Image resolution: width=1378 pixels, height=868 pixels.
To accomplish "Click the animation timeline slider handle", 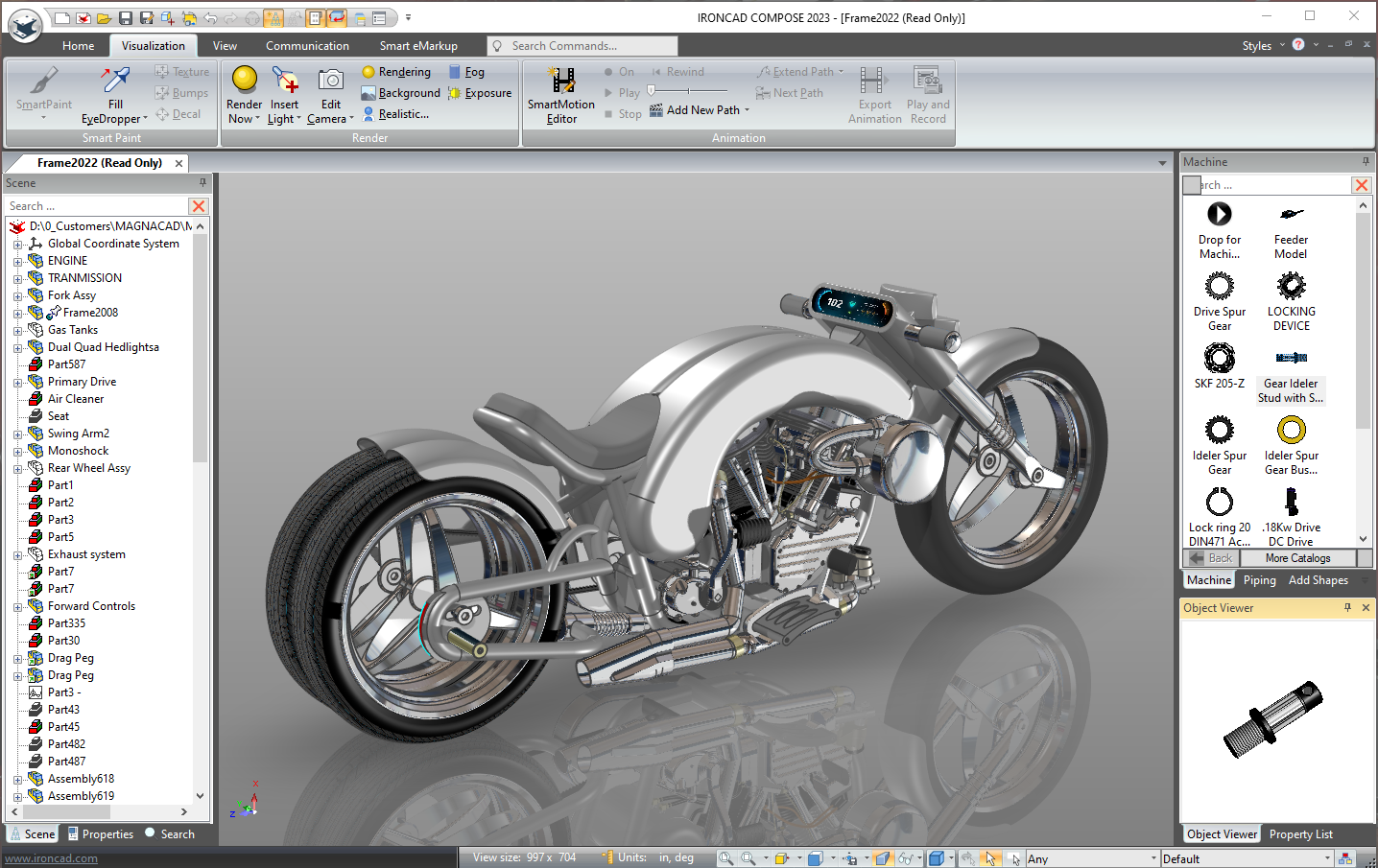I will [652, 91].
